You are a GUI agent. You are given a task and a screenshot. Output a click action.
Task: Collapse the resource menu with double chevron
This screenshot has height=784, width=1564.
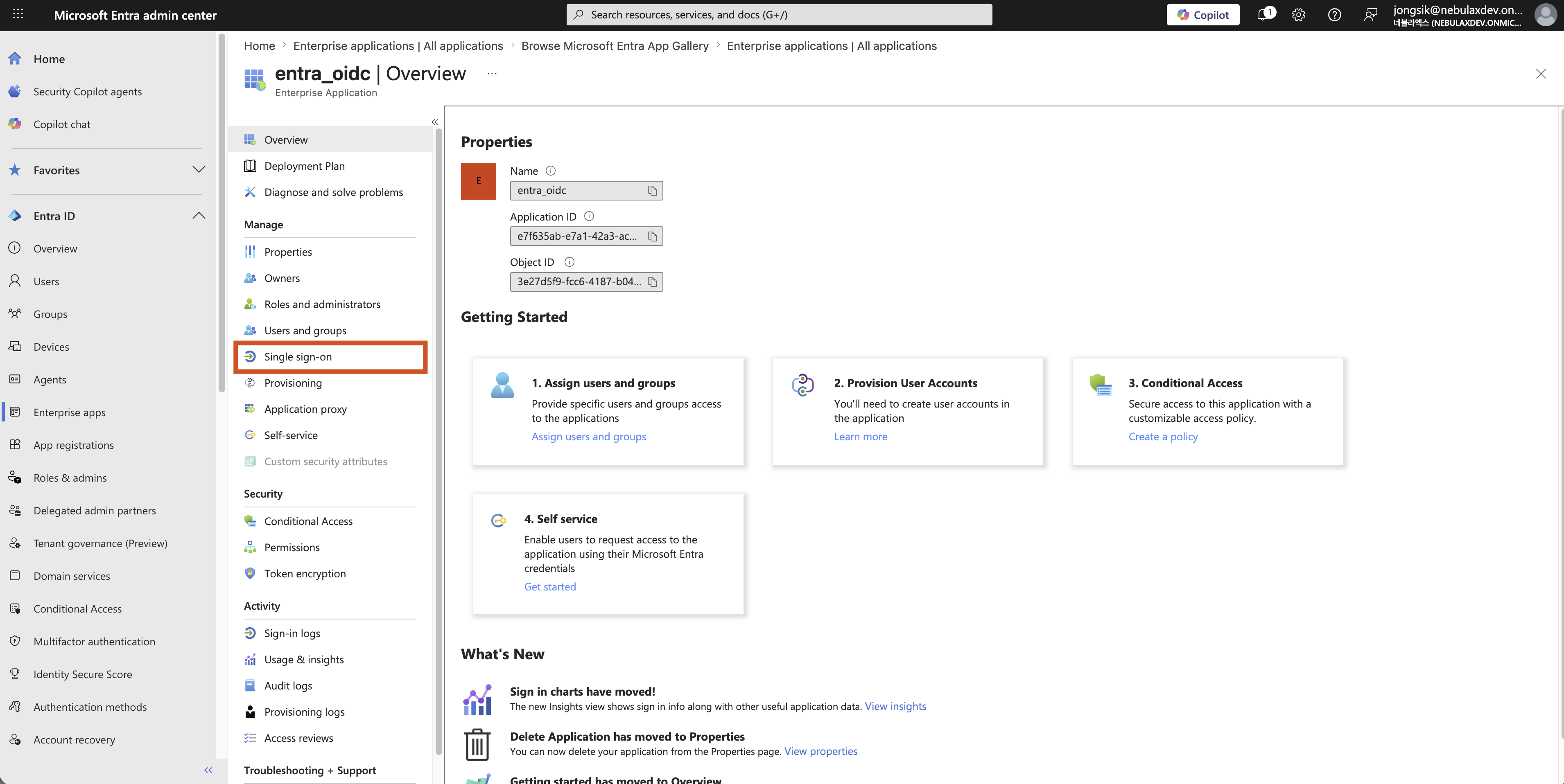[x=435, y=122]
